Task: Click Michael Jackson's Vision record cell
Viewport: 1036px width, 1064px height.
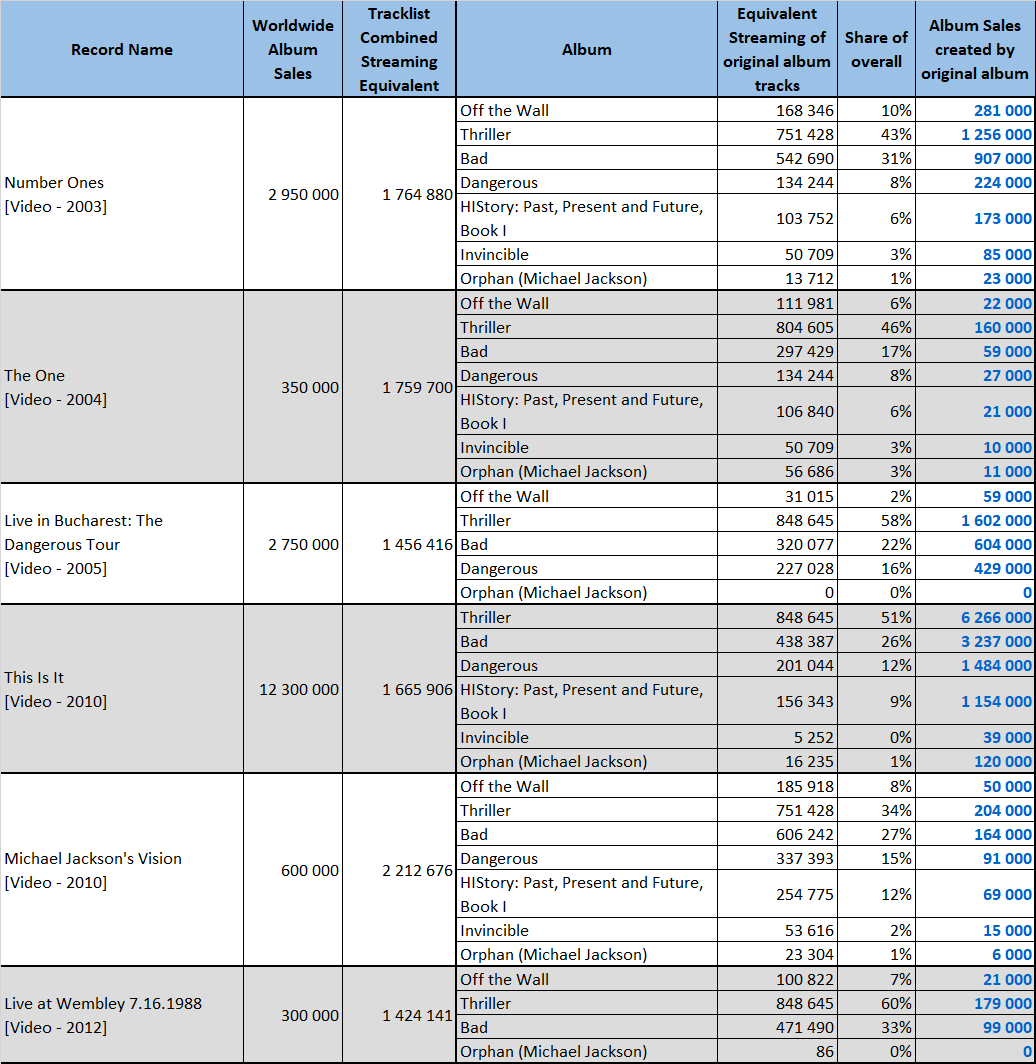Action: [x=122, y=870]
